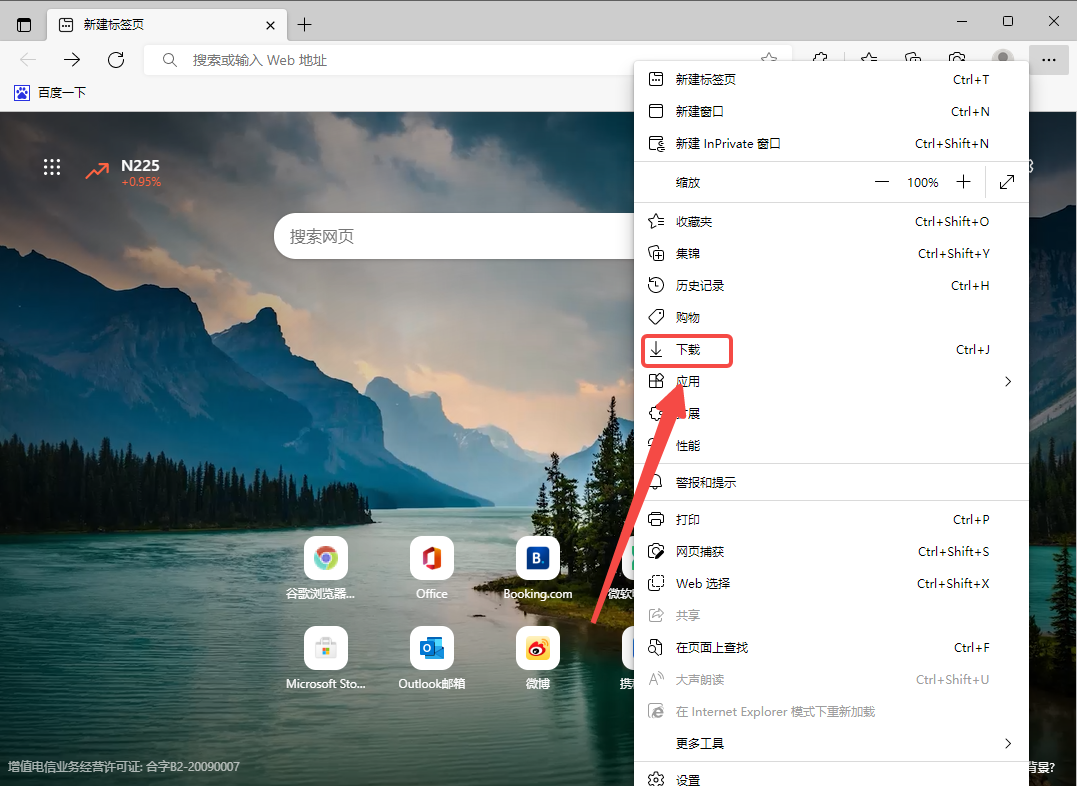The image size is (1077, 786).
Task: Expand the 应用 submenu arrow
Action: pos(1008,381)
